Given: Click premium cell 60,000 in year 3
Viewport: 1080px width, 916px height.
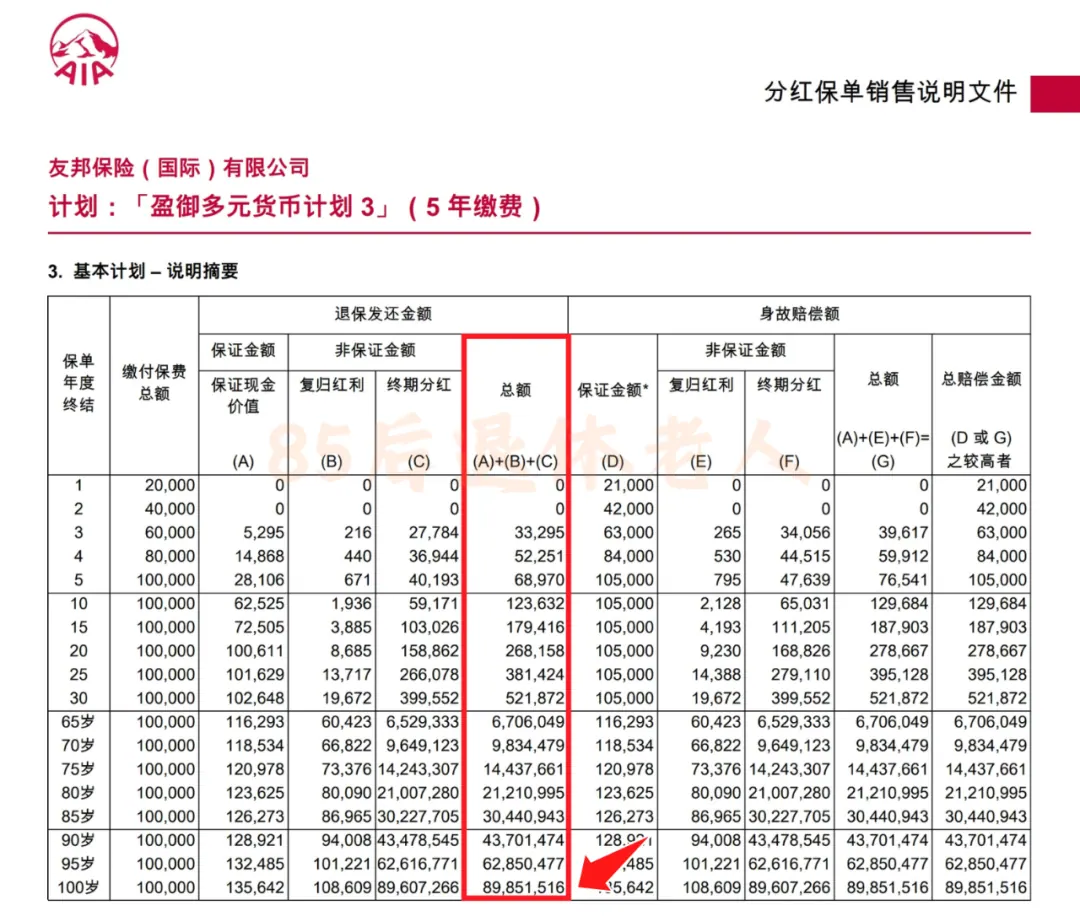Looking at the screenshot, I should 169,532.
